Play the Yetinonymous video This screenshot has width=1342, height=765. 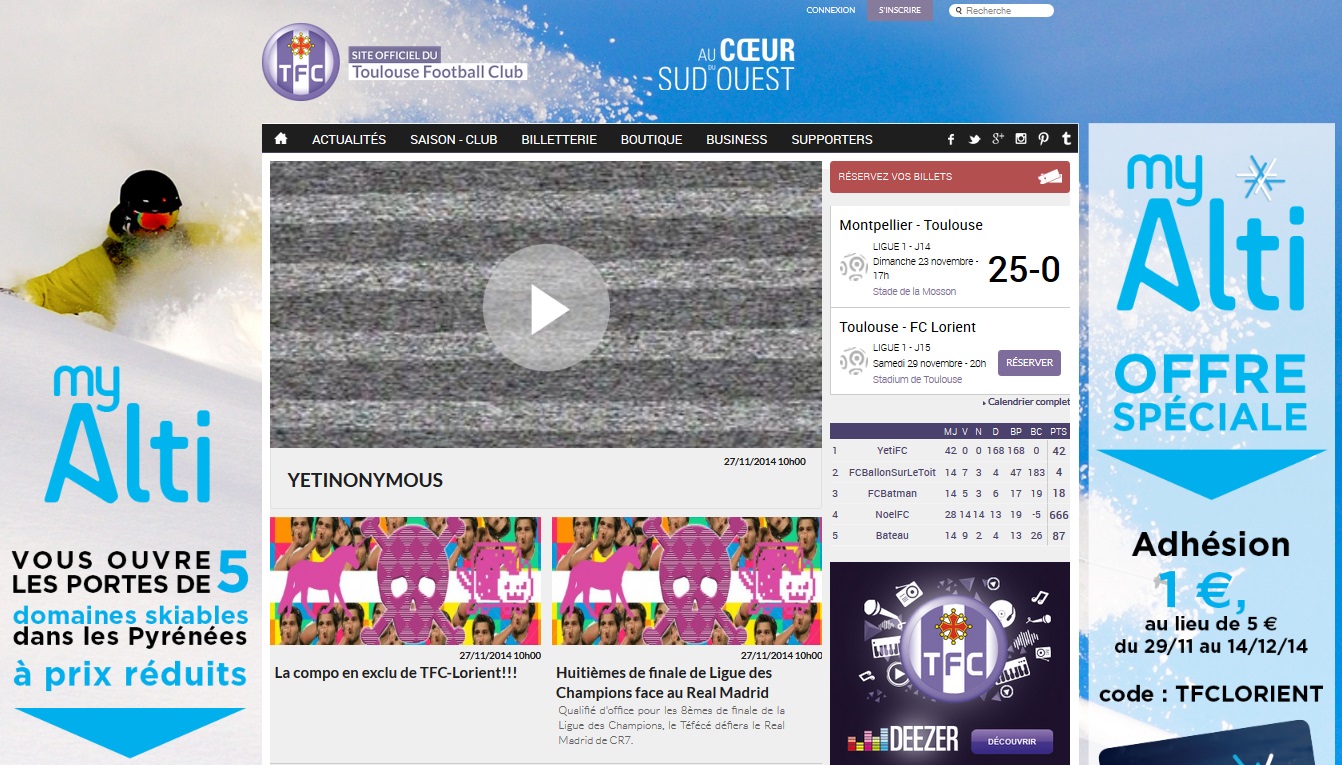coord(546,308)
